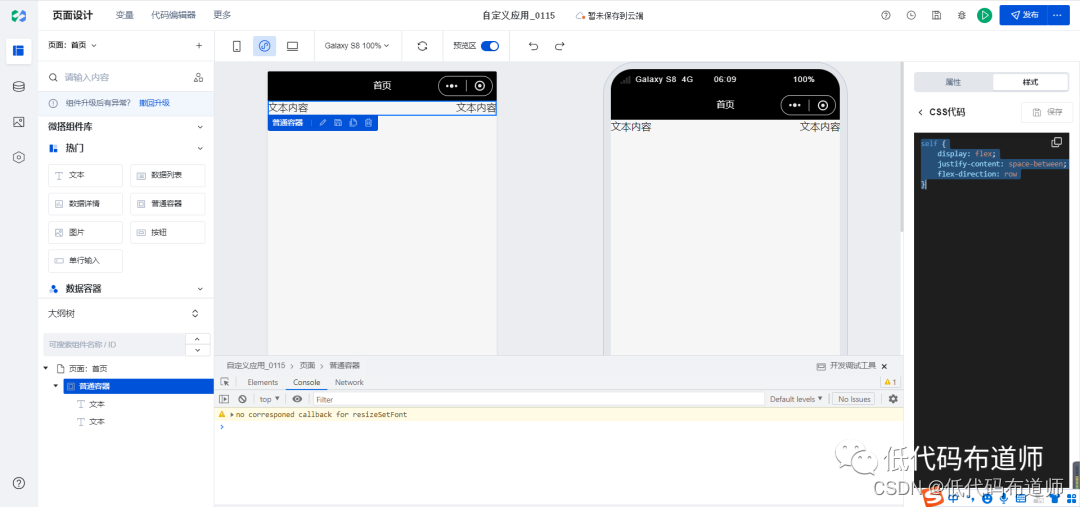Open the help question icon in header
This screenshot has height=507, width=1080.
point(886,15)
